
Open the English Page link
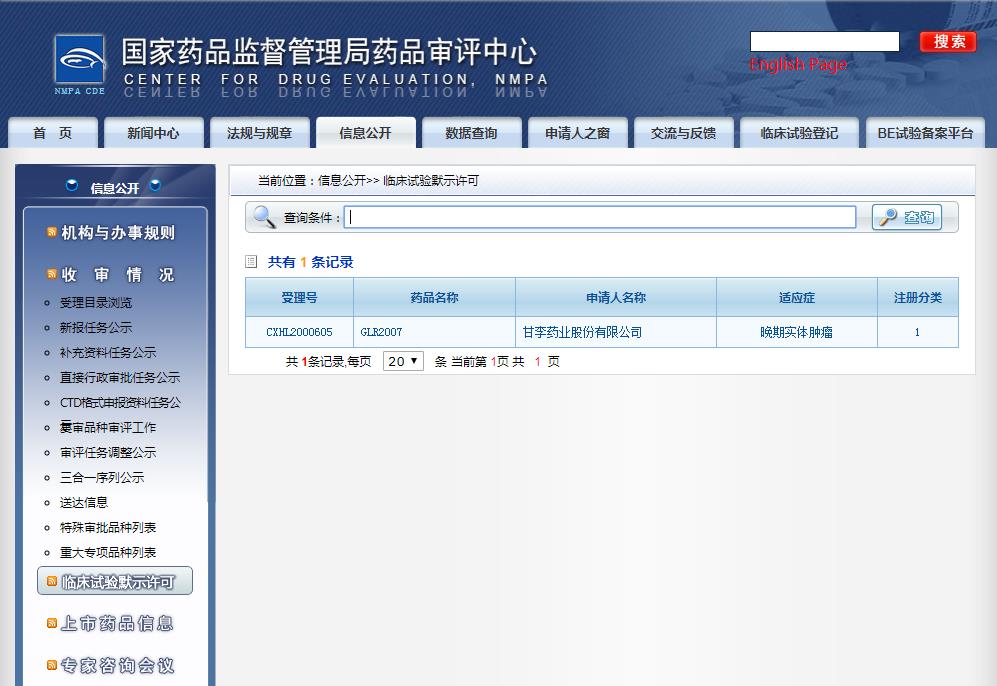[x=798, y=65]
